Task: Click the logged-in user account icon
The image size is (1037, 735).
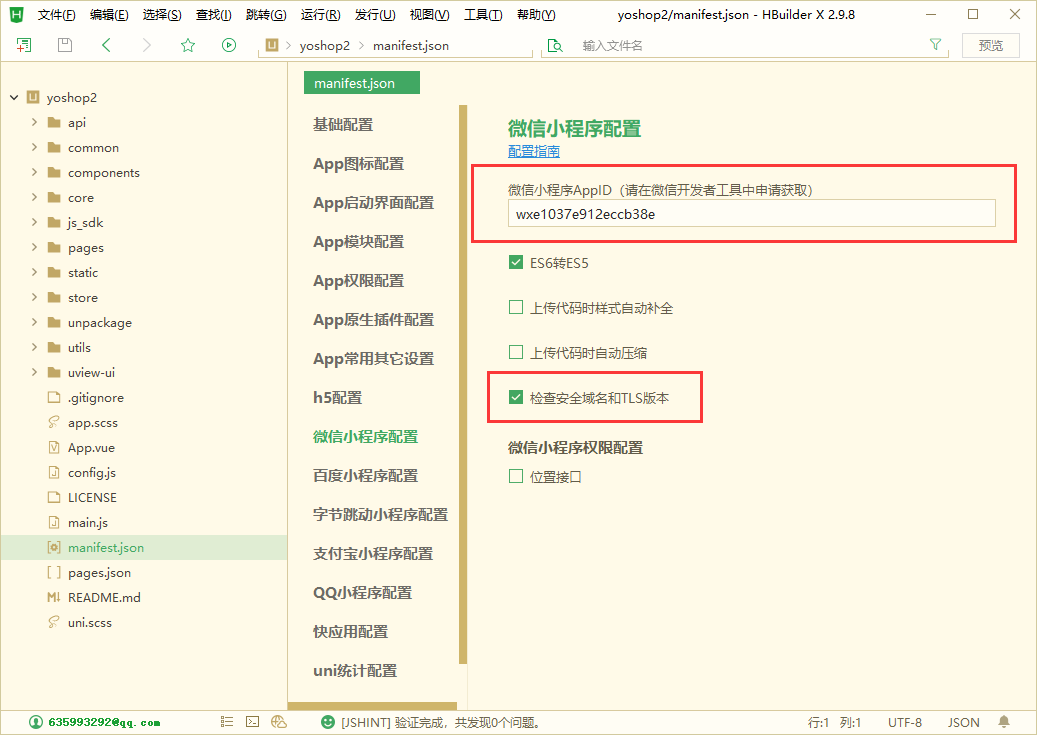Action: [36, 722]
